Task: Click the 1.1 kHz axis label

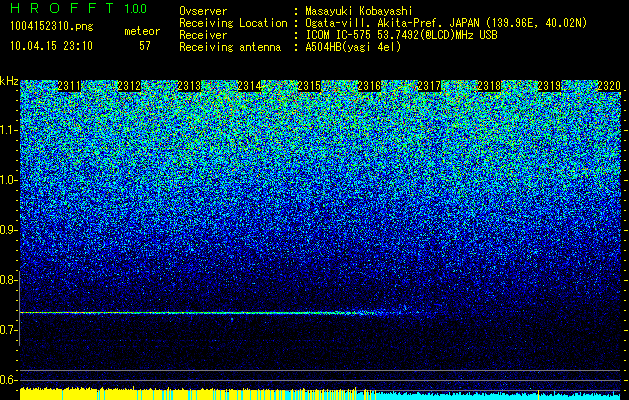Action: [x=9, y=130]
